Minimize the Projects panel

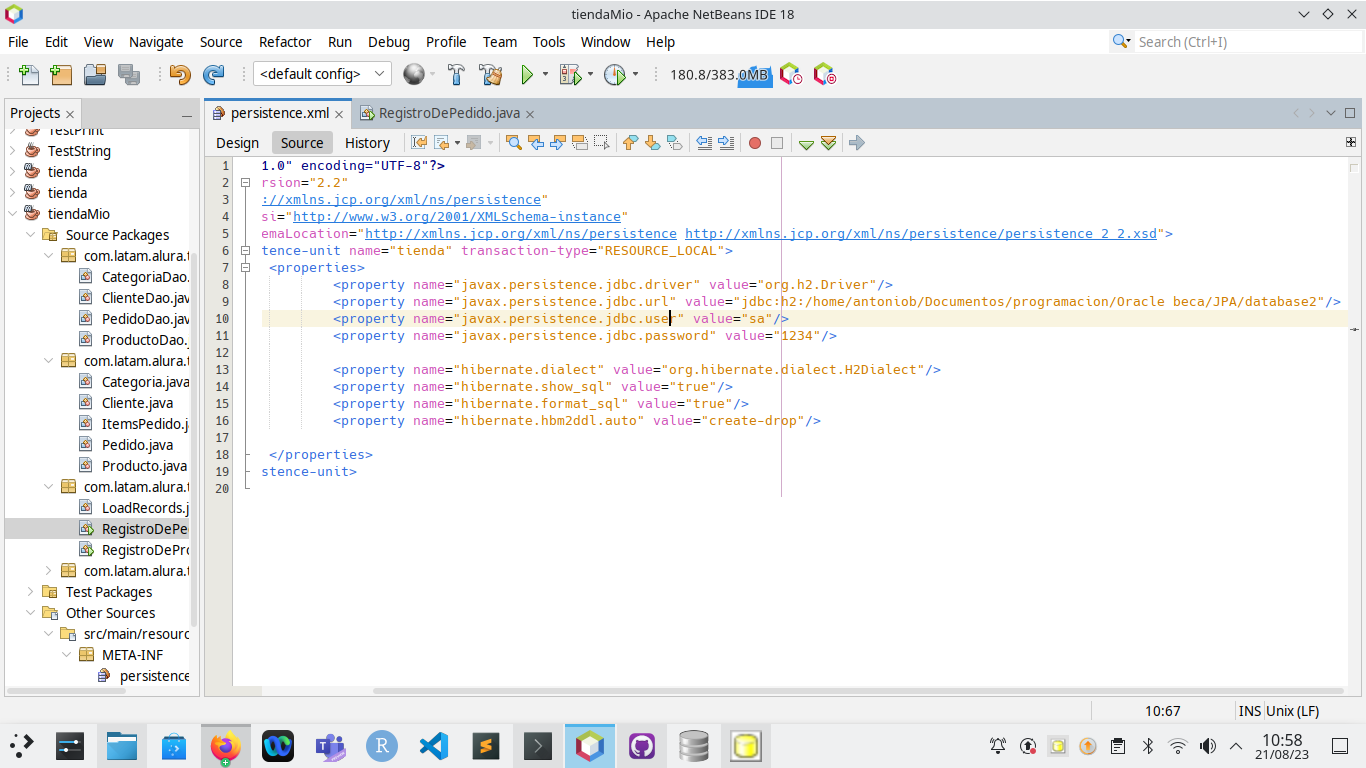pyautogui.click(x=186, y=114)
